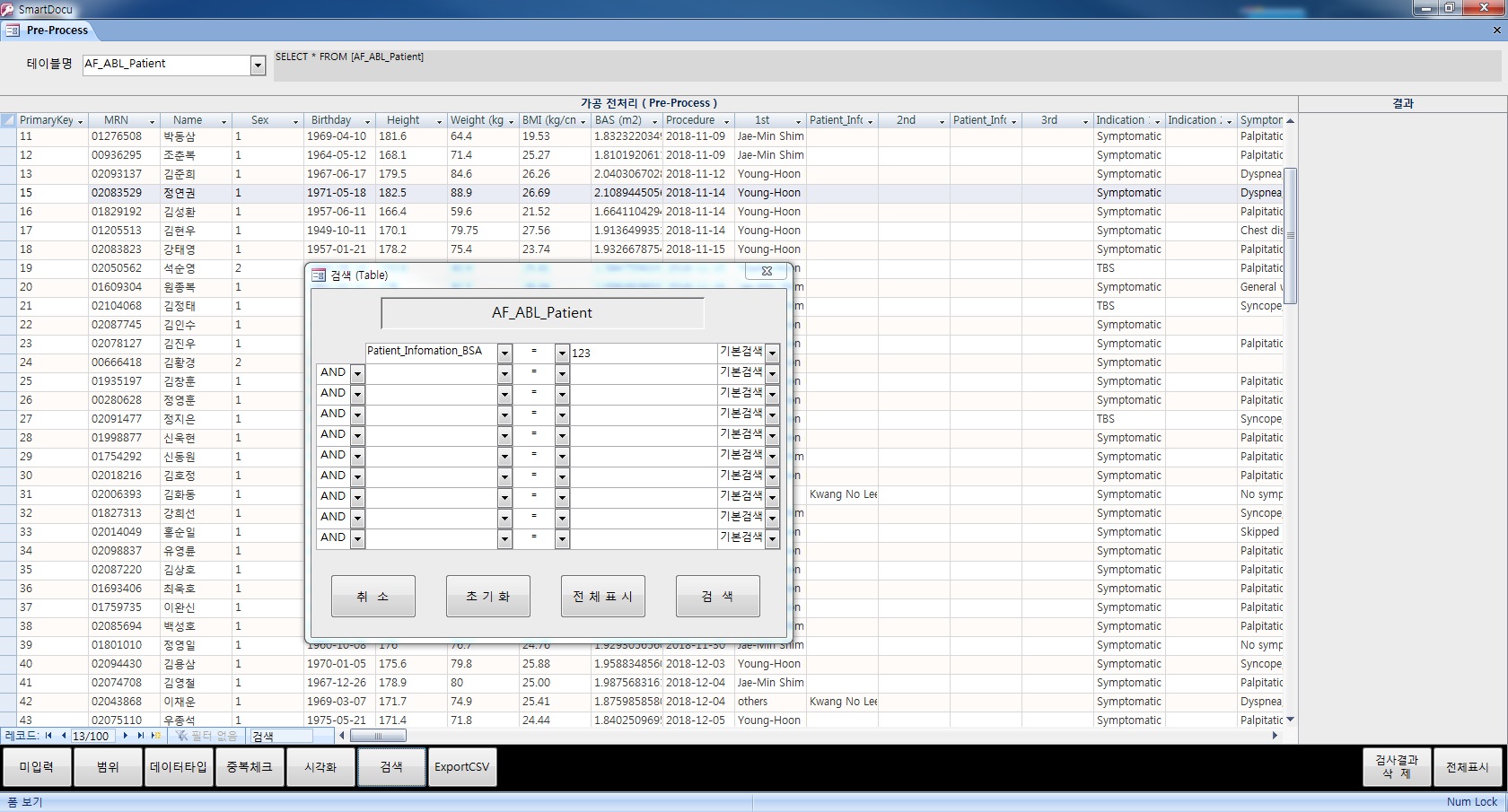Open Sex column filter arrow

coord(295,121)
